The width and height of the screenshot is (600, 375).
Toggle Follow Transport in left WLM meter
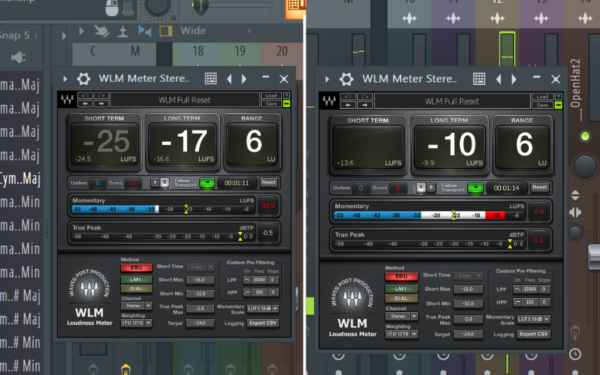tap(207, 183)
